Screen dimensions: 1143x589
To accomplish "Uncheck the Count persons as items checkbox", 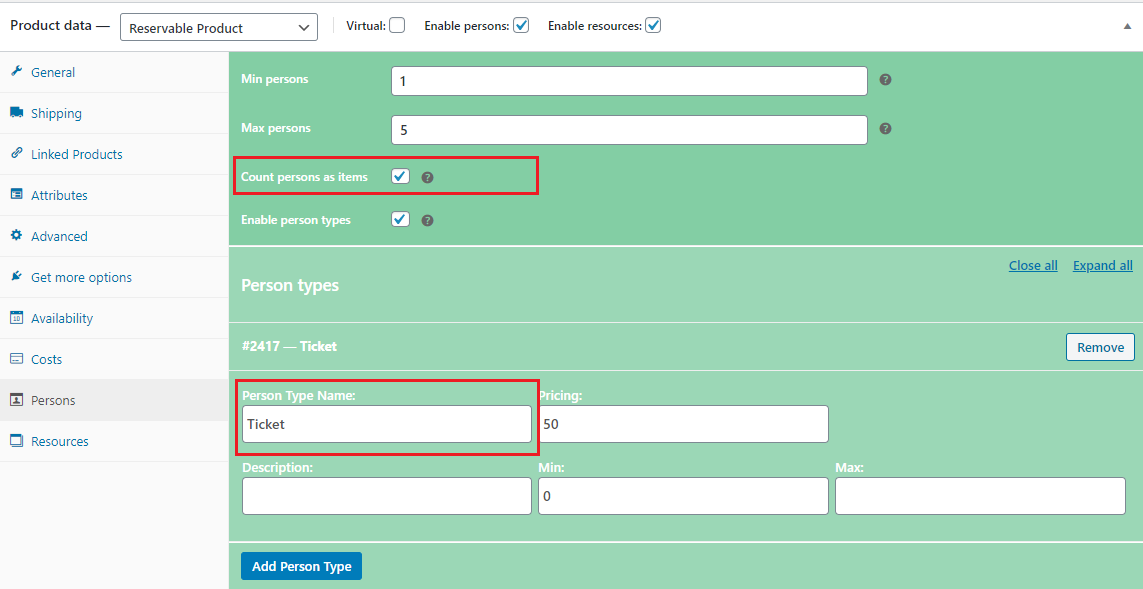I will pos(400,176).
